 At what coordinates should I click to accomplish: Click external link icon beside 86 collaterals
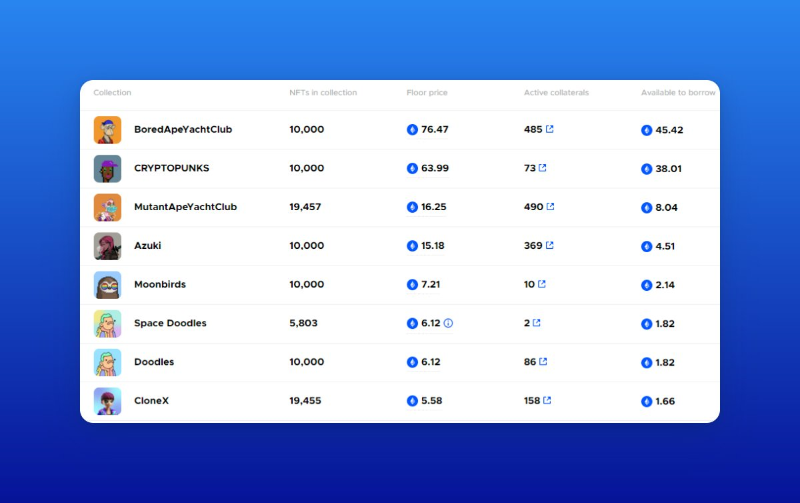pyautogui.click(x=544, y=362)
